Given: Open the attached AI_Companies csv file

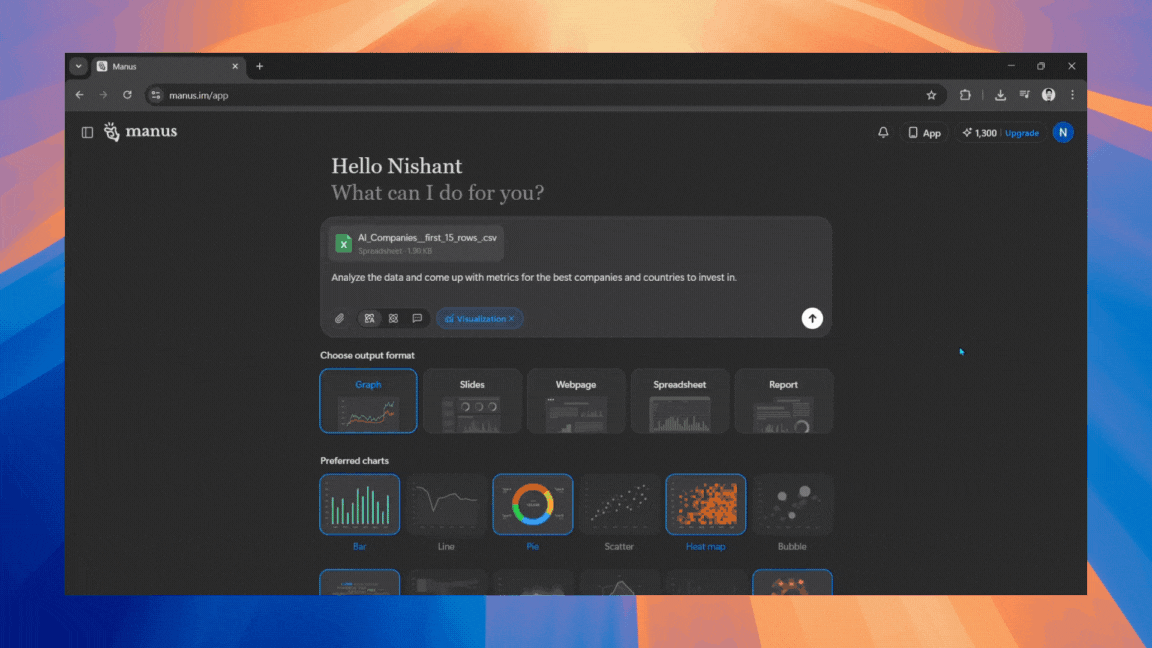Looking at the screenshot, I should 417,243.
